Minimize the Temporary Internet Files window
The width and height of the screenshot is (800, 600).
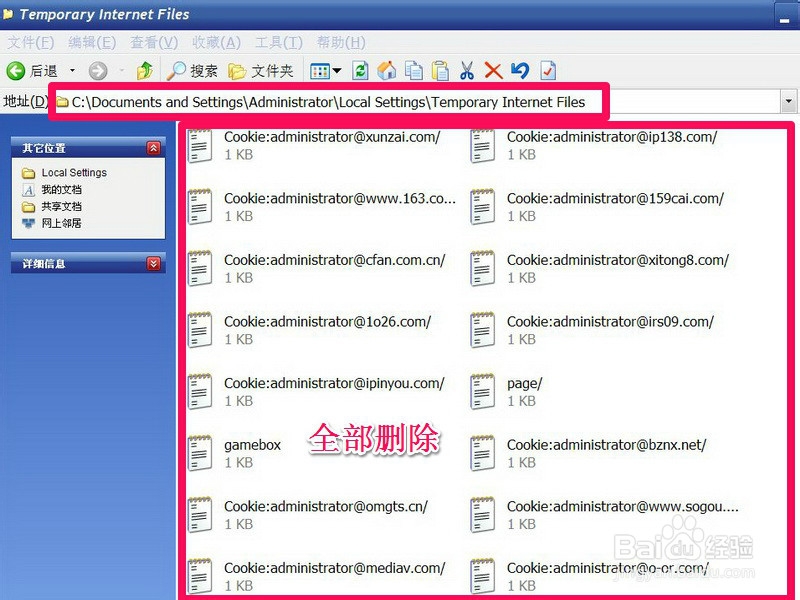pos(786,16)
